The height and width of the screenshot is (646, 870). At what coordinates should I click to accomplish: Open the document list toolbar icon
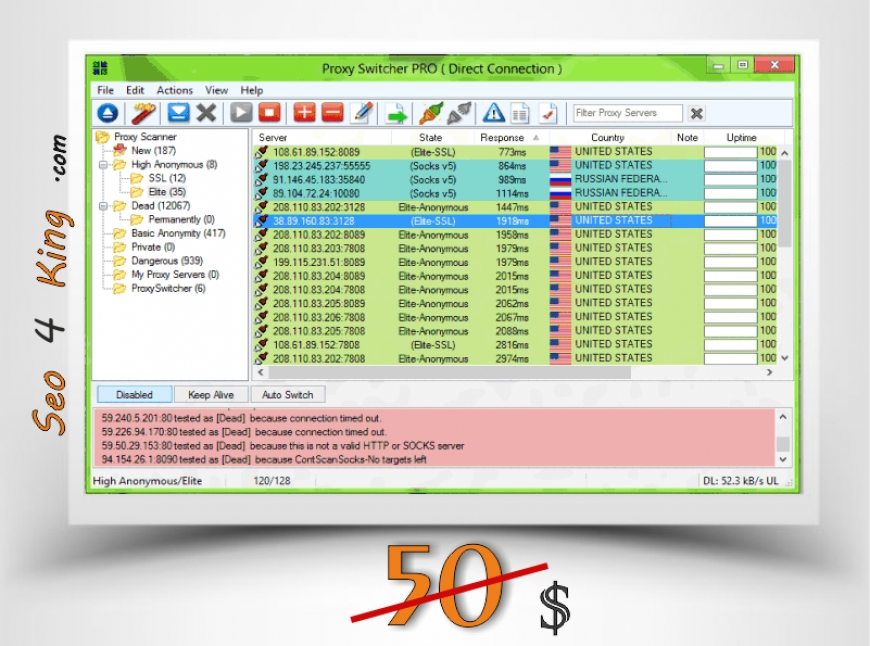pyautogui.click(x=520, y=114)
